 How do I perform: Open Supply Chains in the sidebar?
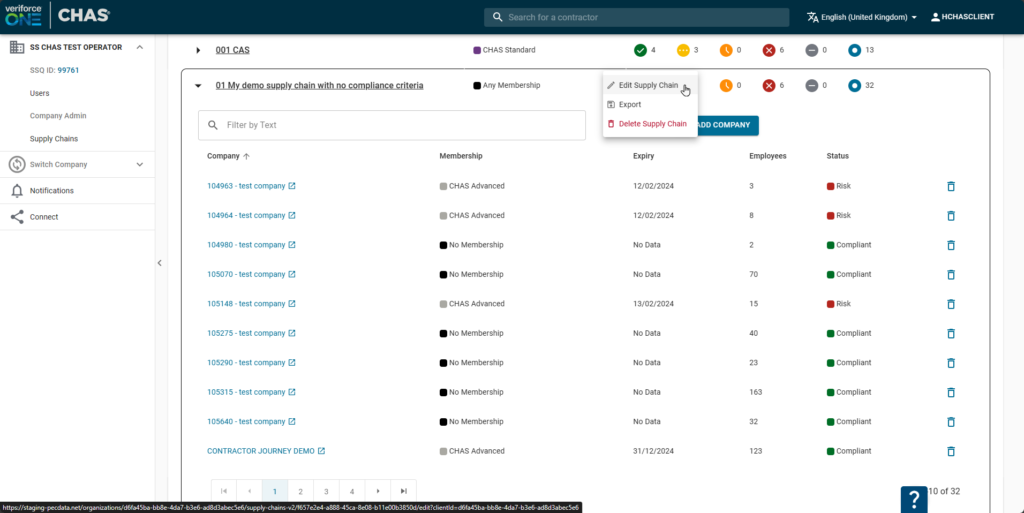pos(54,139)
